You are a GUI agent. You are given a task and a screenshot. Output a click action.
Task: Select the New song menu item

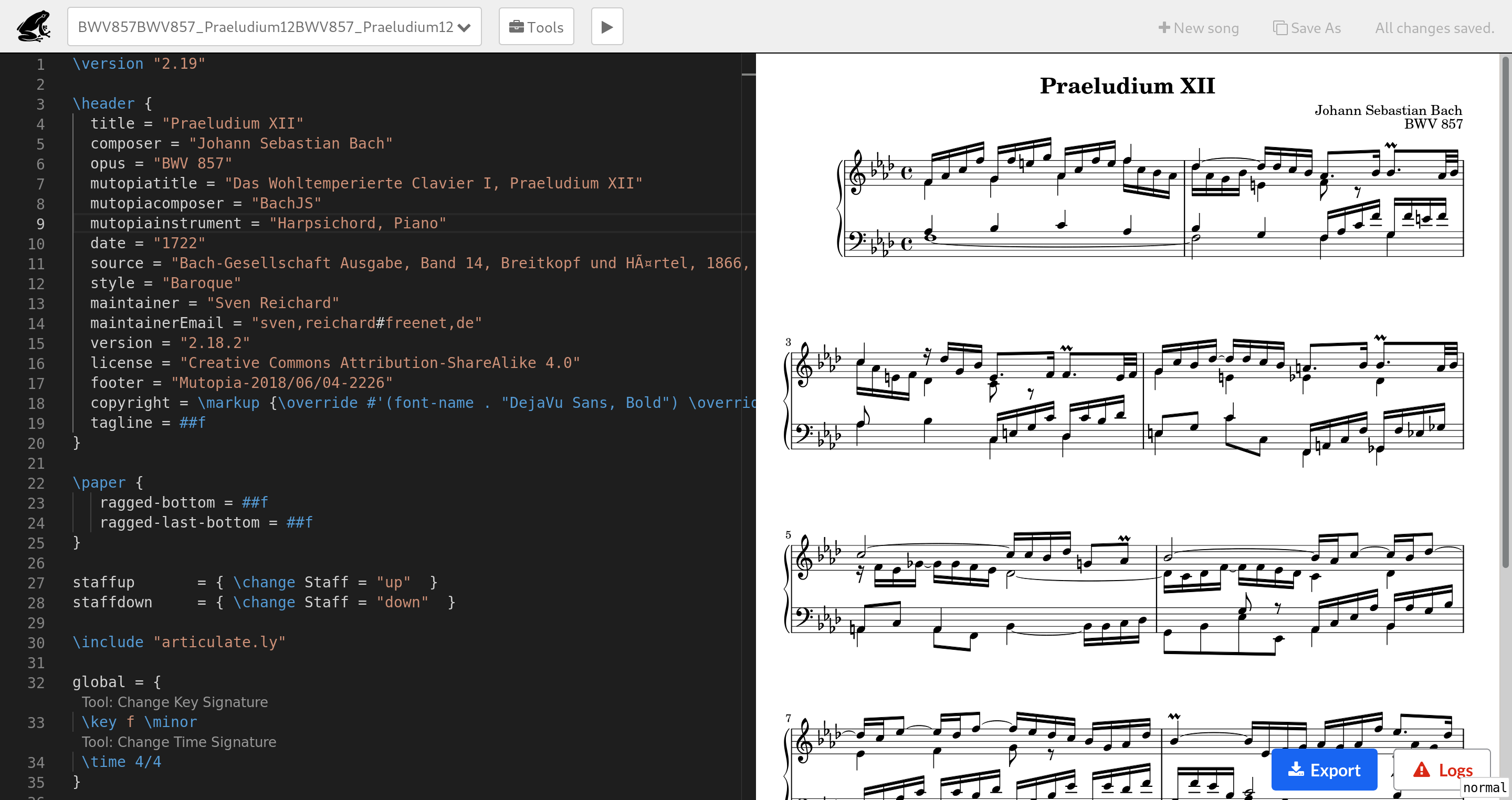[1198, 27]
